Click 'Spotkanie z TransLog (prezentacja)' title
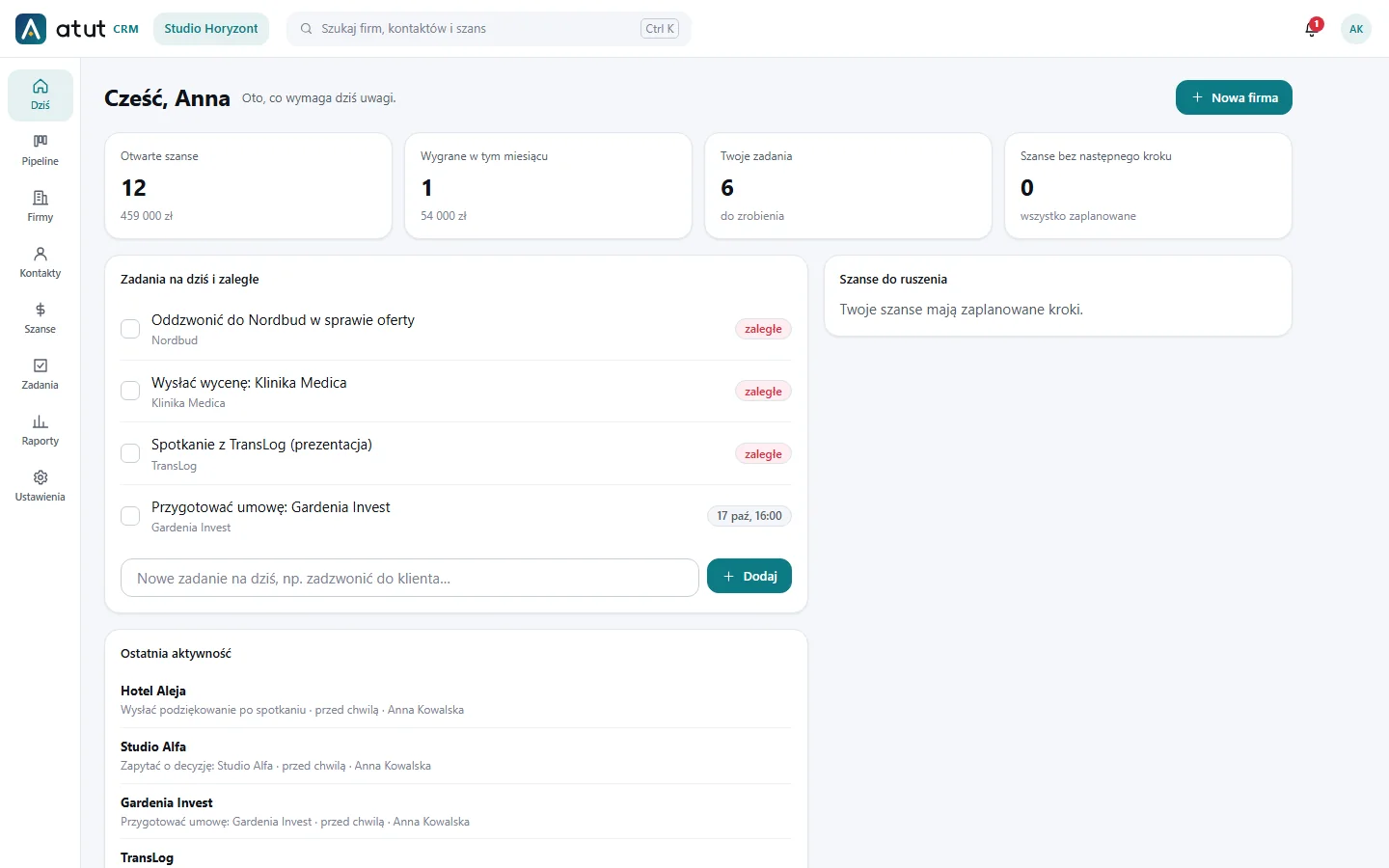Image resolution: width=1389 pixels, height=868 pixels. pos(261,445)
